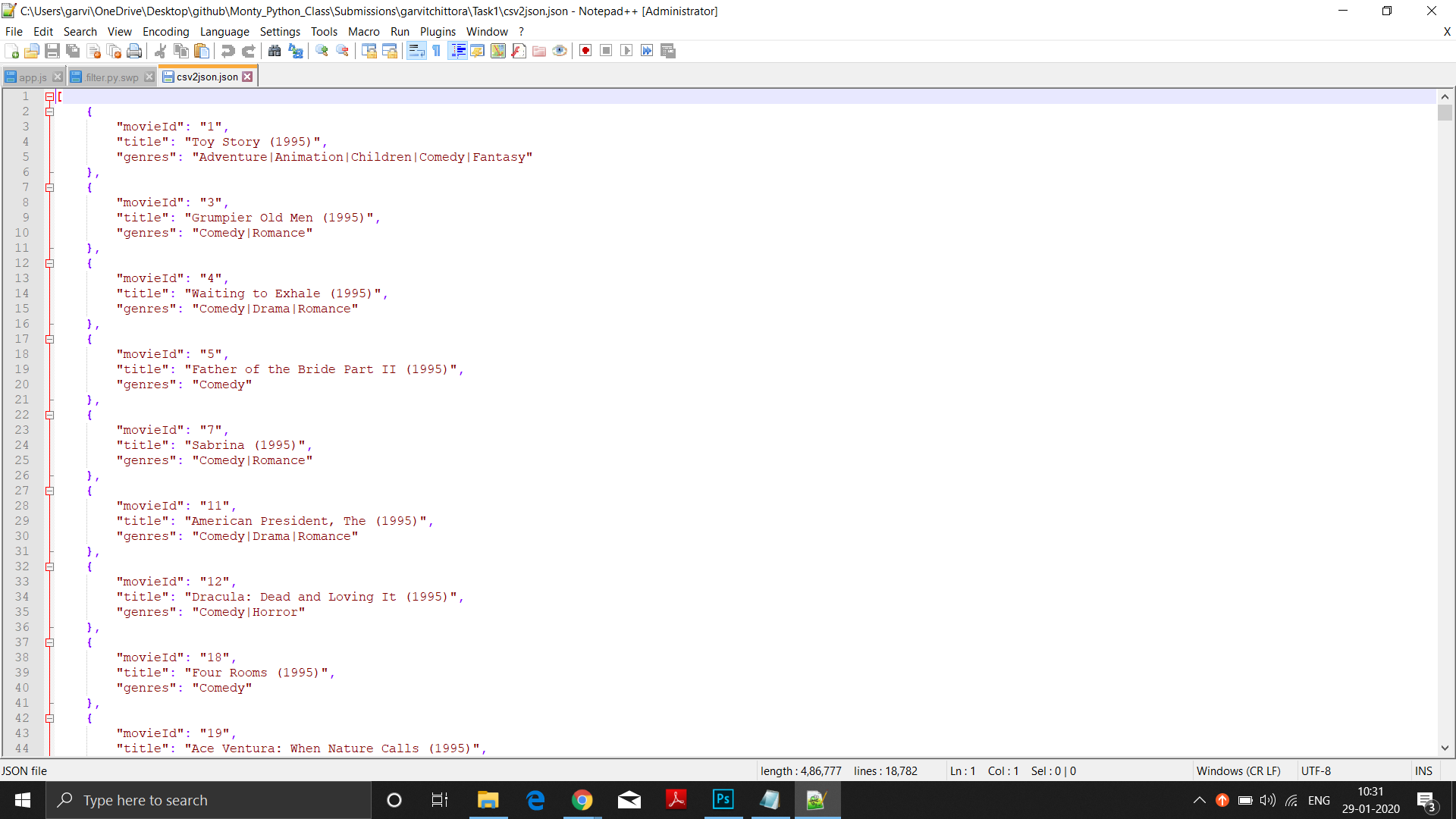Close the csv2json.json tab

(x=247, y=77)
